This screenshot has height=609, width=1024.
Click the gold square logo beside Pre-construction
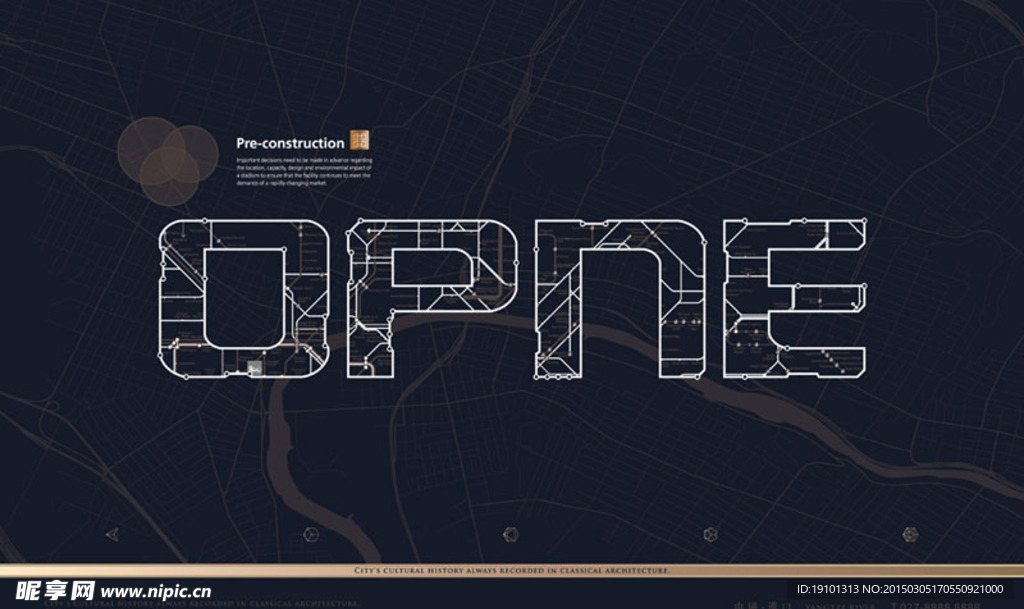tap(360, 140)
